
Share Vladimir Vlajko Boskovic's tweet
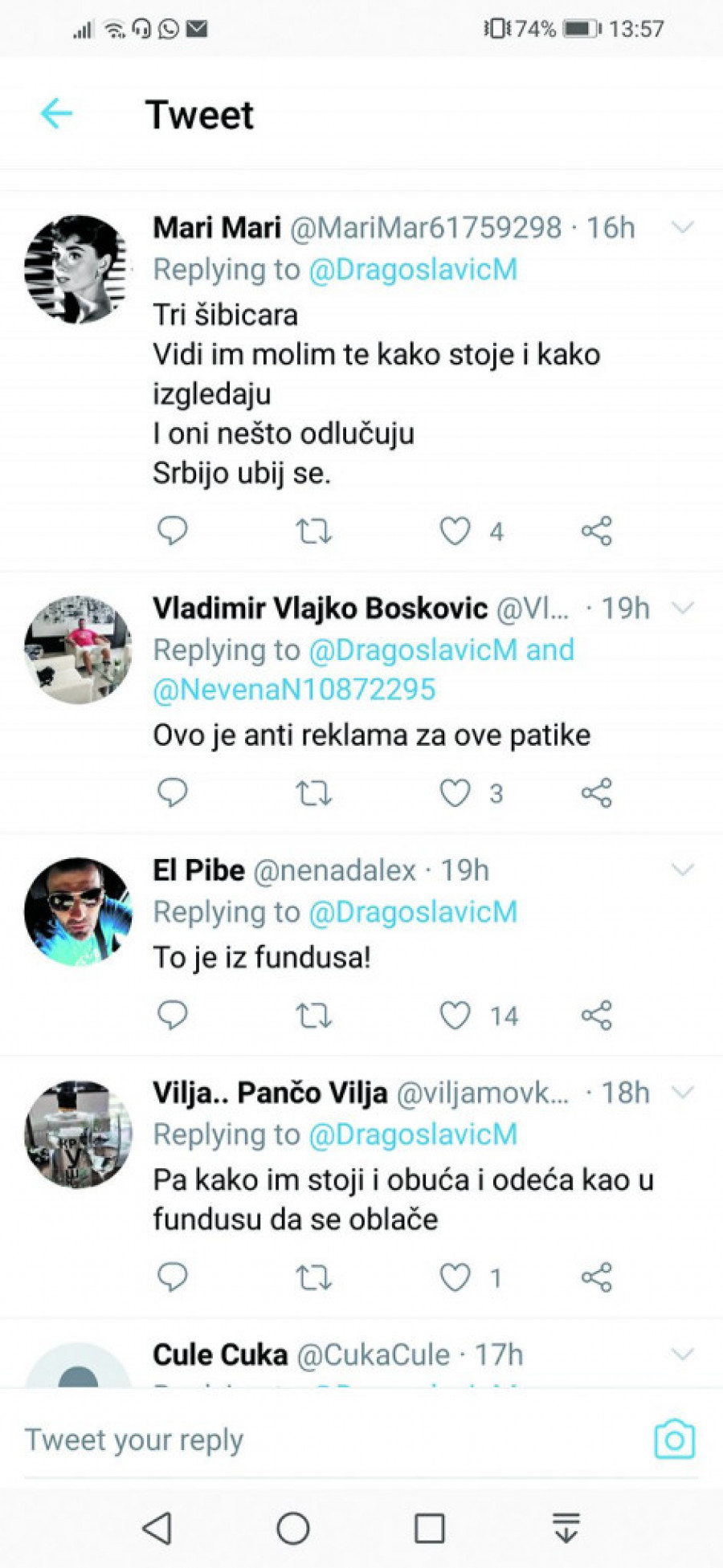point(596,793)
